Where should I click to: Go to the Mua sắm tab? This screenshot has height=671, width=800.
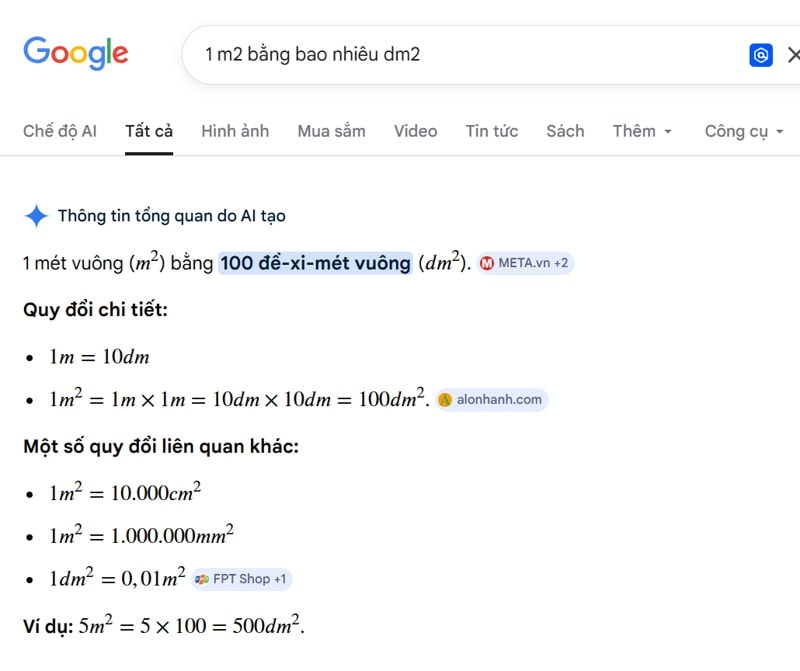(331, 131)
